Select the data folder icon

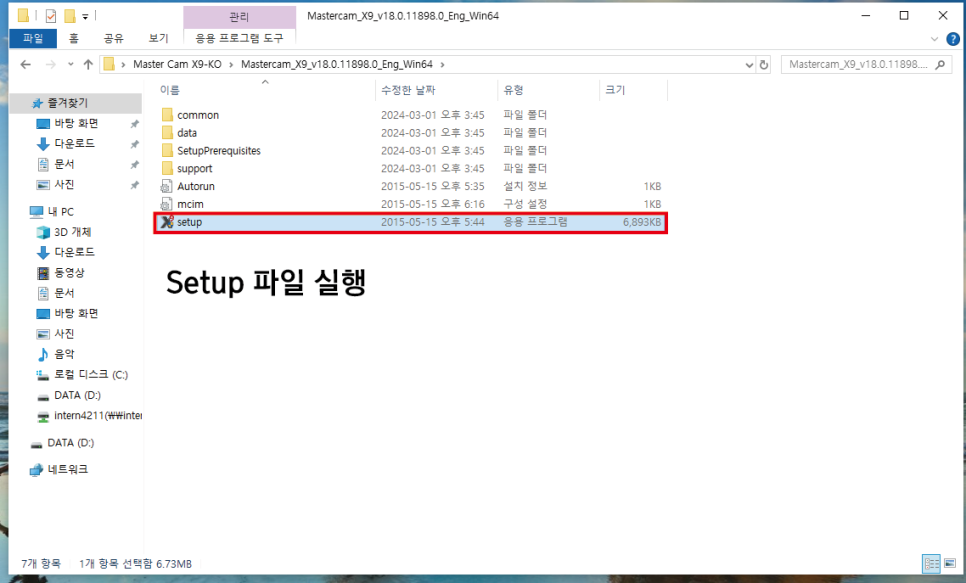[167, 132]
